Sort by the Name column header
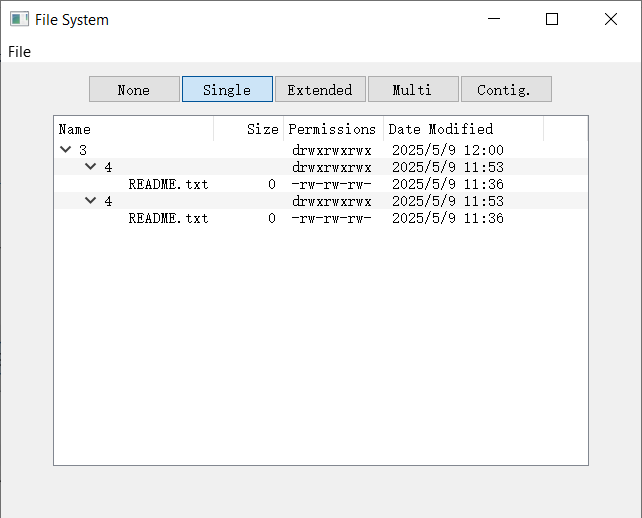This screenshot has width=642, height=518. [x=134, y=129]
